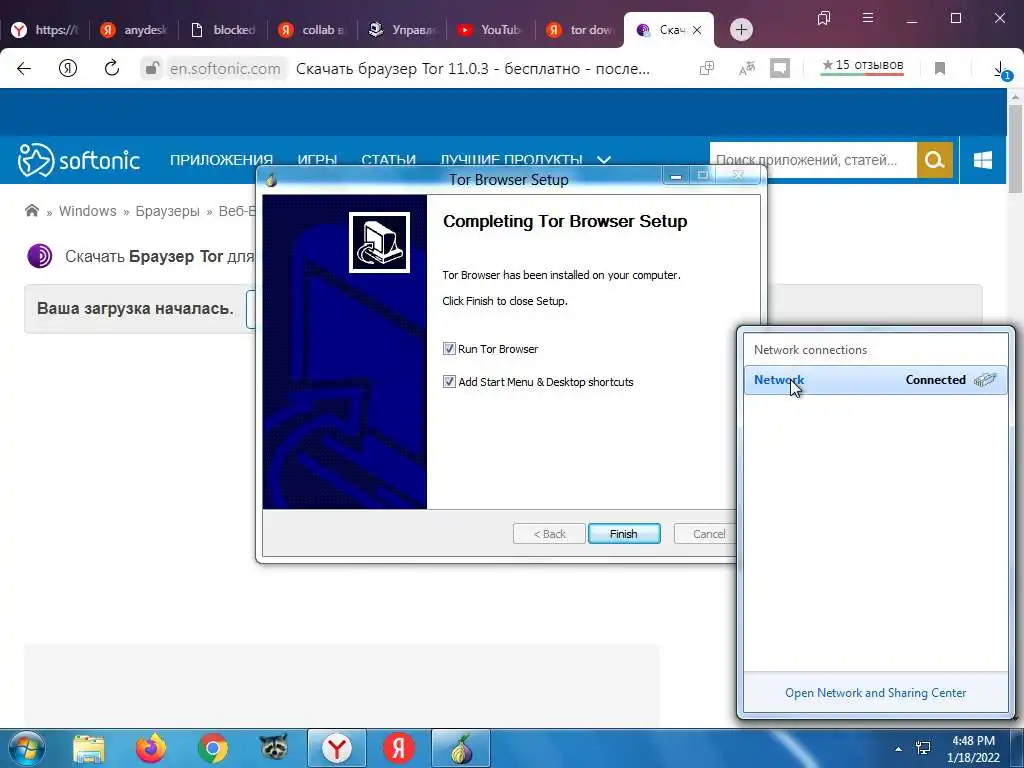Click the Softonic search input field
Viewport: 1024px width, 768px height.
coord(813,160)
